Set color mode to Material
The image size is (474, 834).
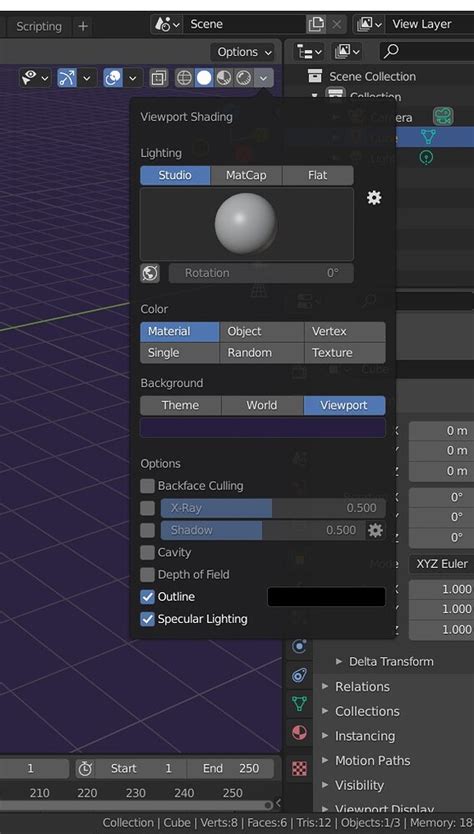pyautogui.click(x=180, y=331)
